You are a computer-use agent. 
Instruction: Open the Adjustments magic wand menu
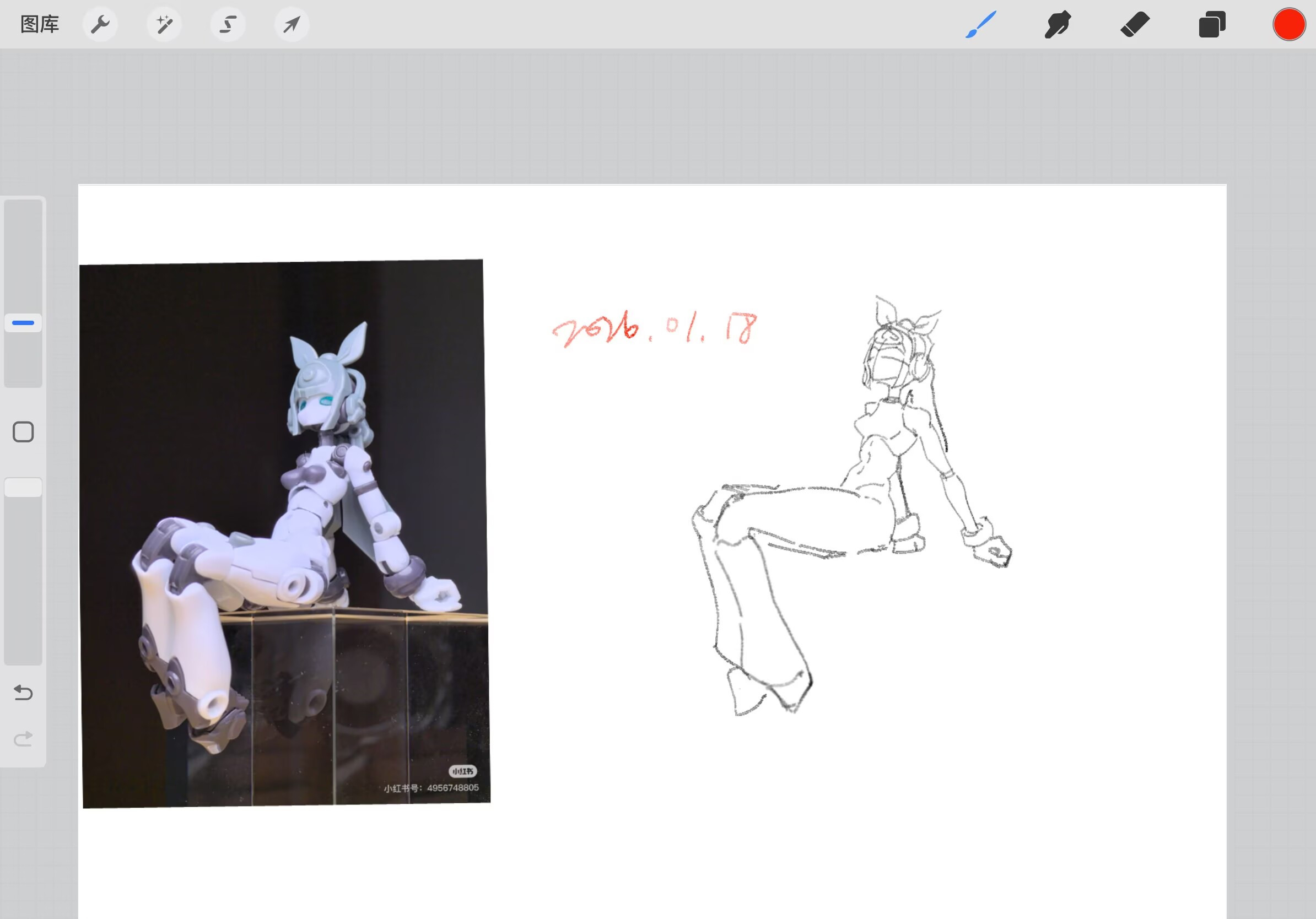(x=164, y=25)
